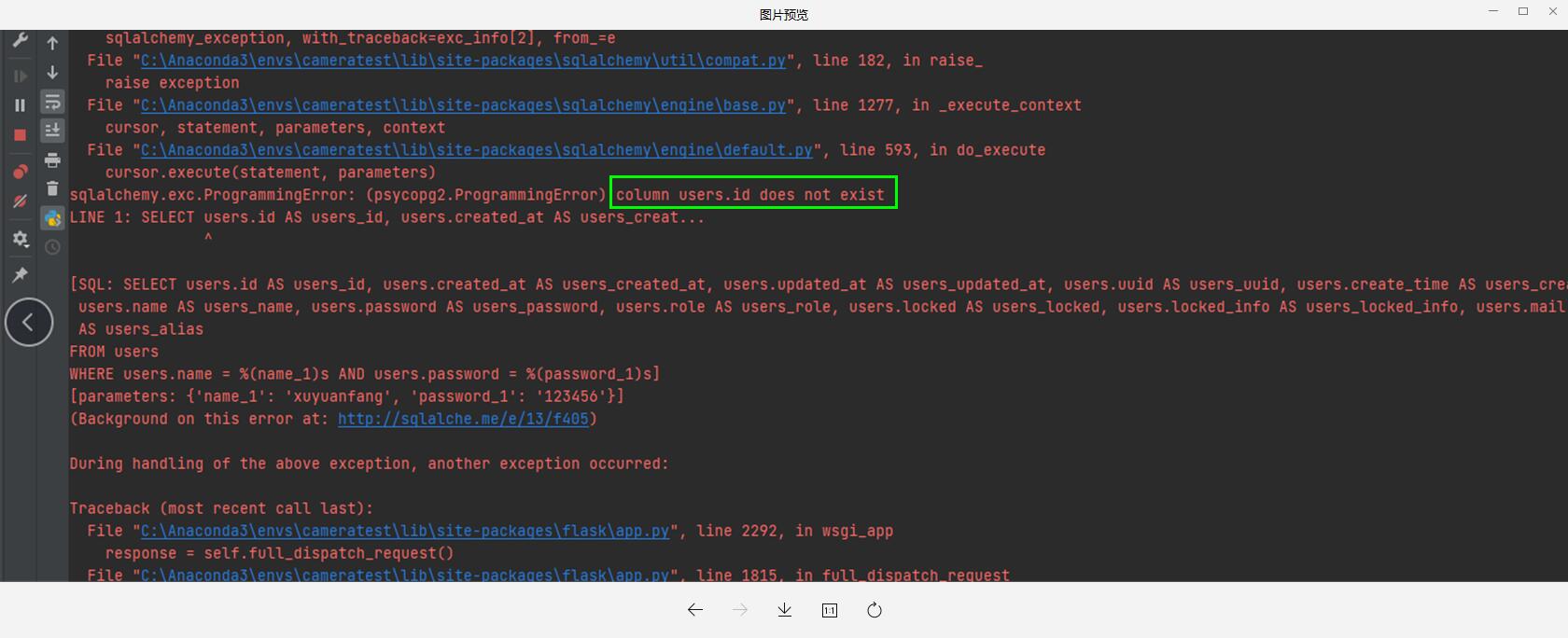Click the circular back chevron overlay
1568x638 pixels.
point(29,322)
